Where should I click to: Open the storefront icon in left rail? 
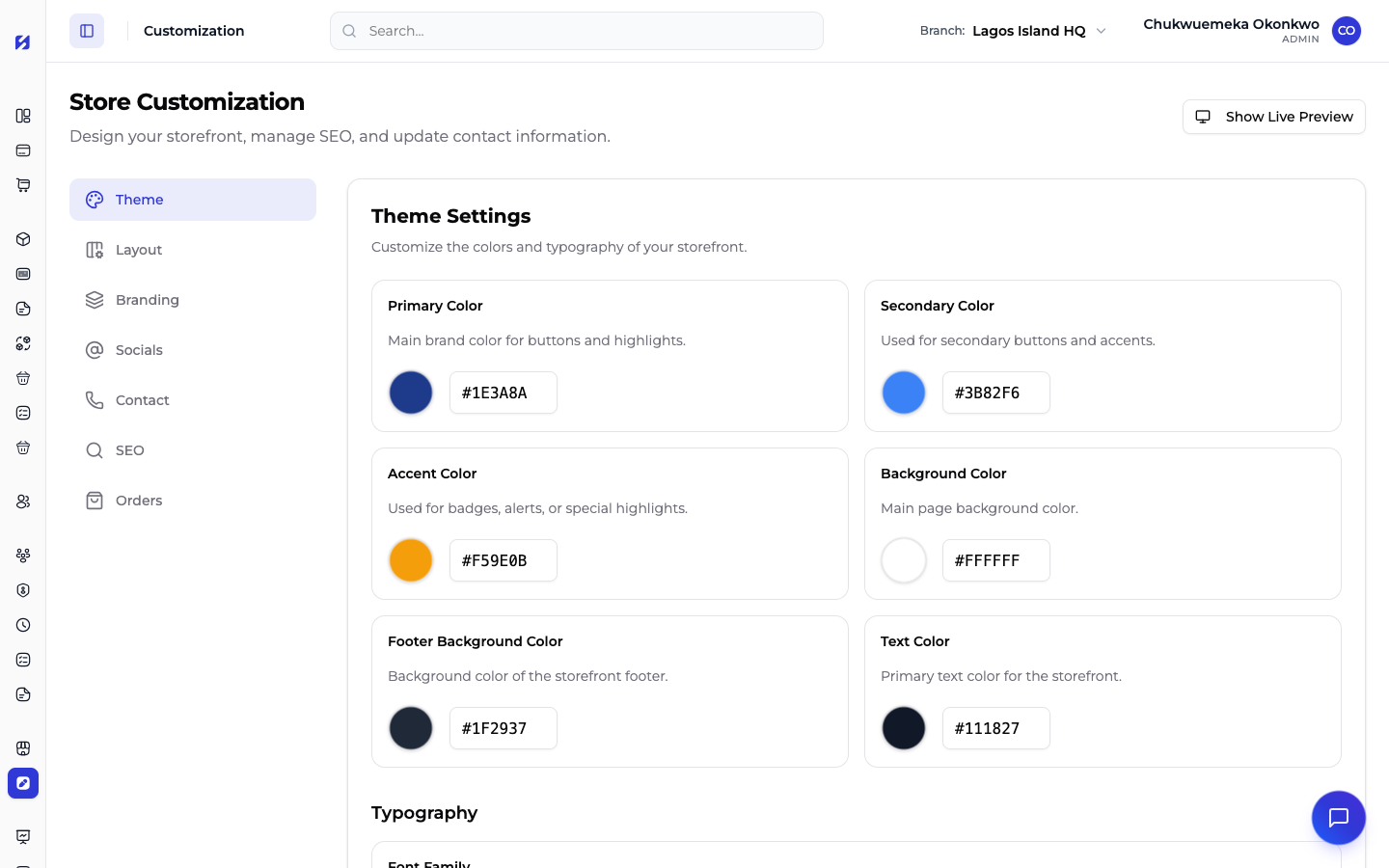point(23,748)
